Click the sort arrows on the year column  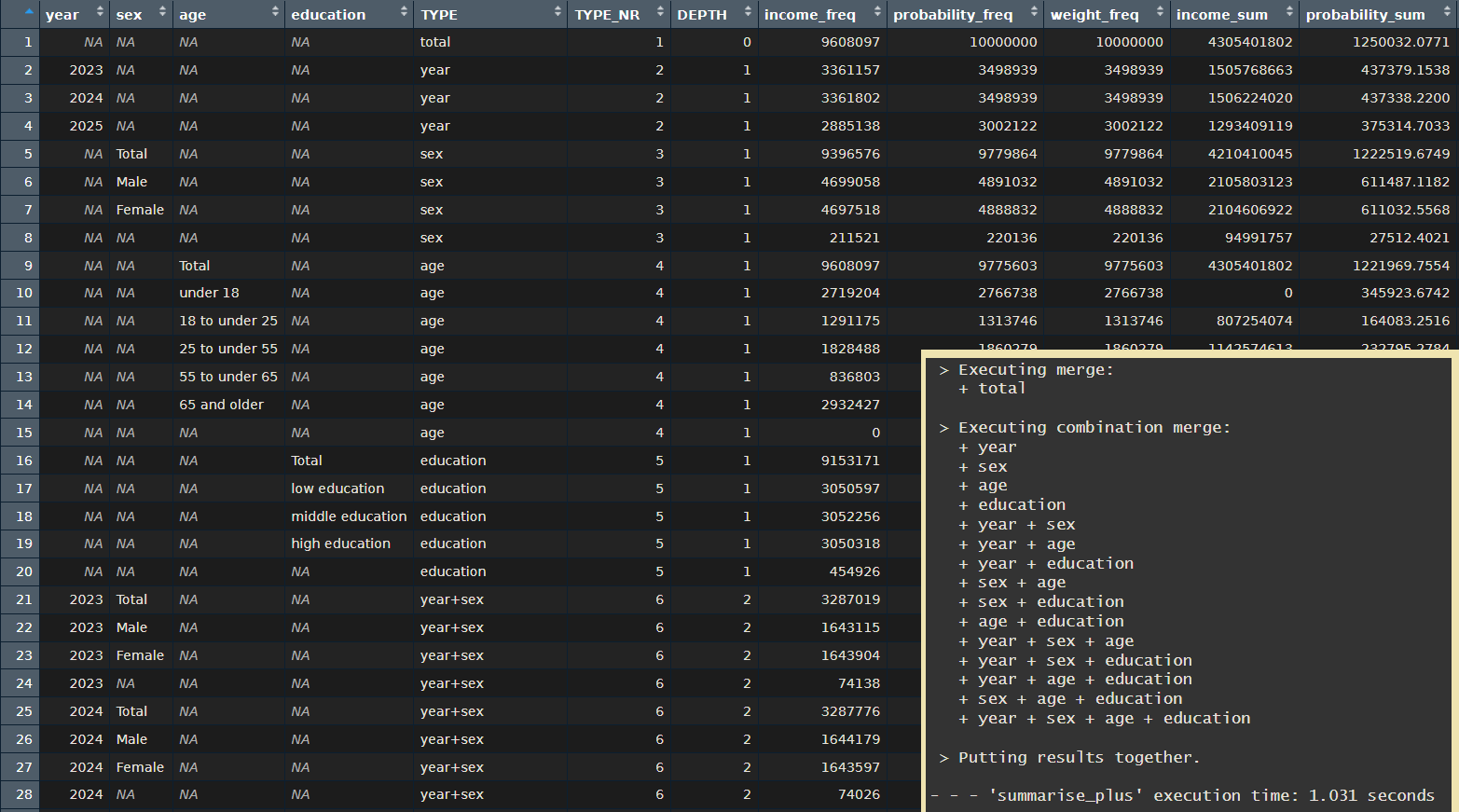[x=100, y=13]
